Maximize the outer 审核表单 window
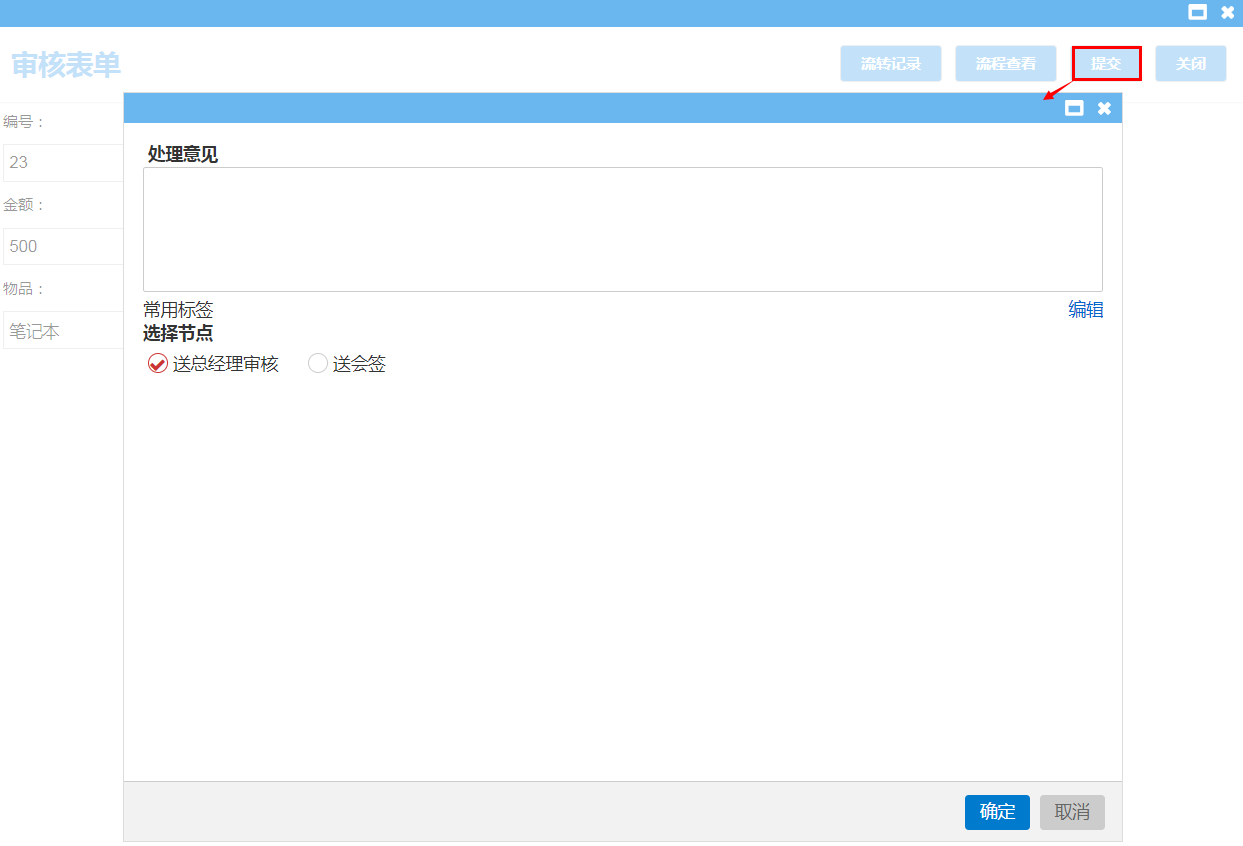1243x846 pixels. point(1197,13)
